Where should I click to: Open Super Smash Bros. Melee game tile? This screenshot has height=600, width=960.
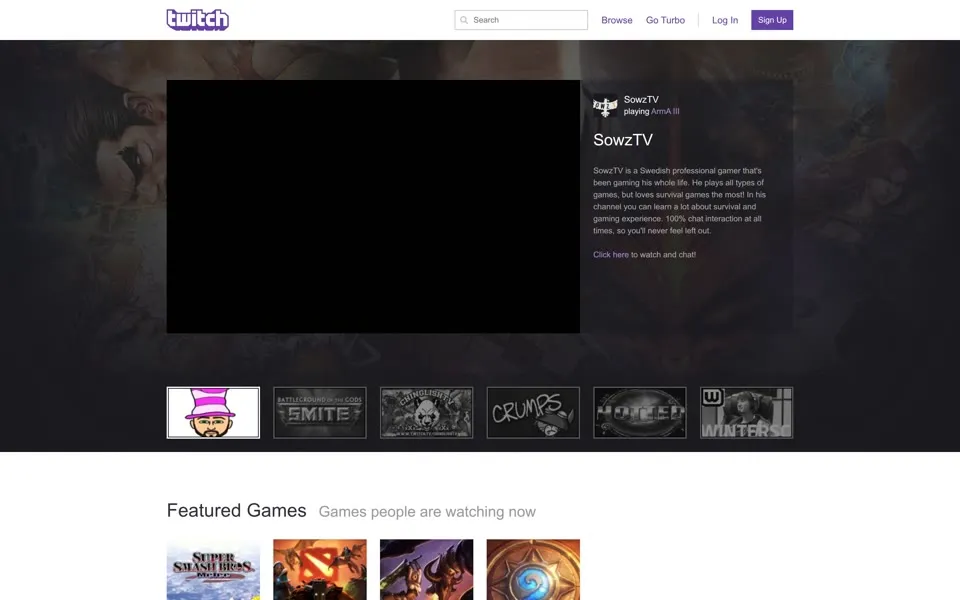(213, 569)
